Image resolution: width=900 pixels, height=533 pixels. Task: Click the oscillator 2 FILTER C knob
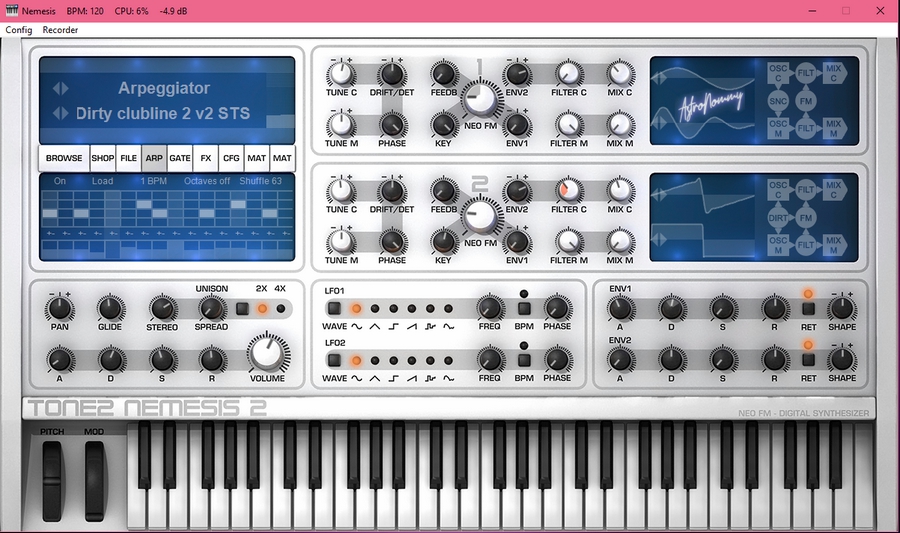(x=568, y=190)
